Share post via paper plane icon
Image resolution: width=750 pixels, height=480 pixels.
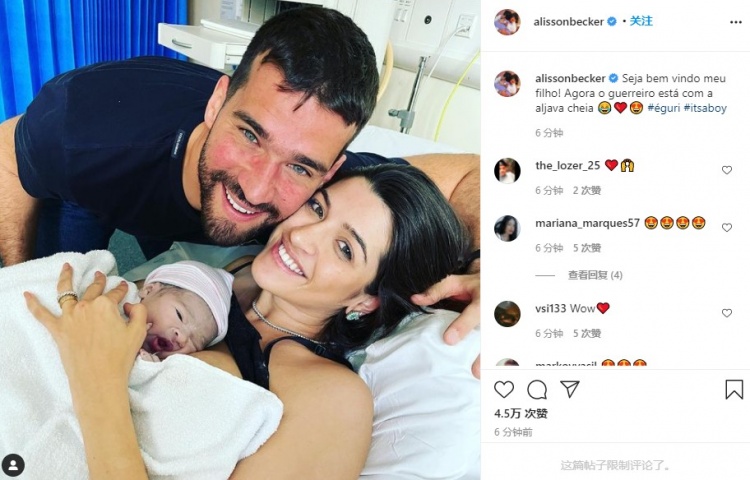(570, 389)
